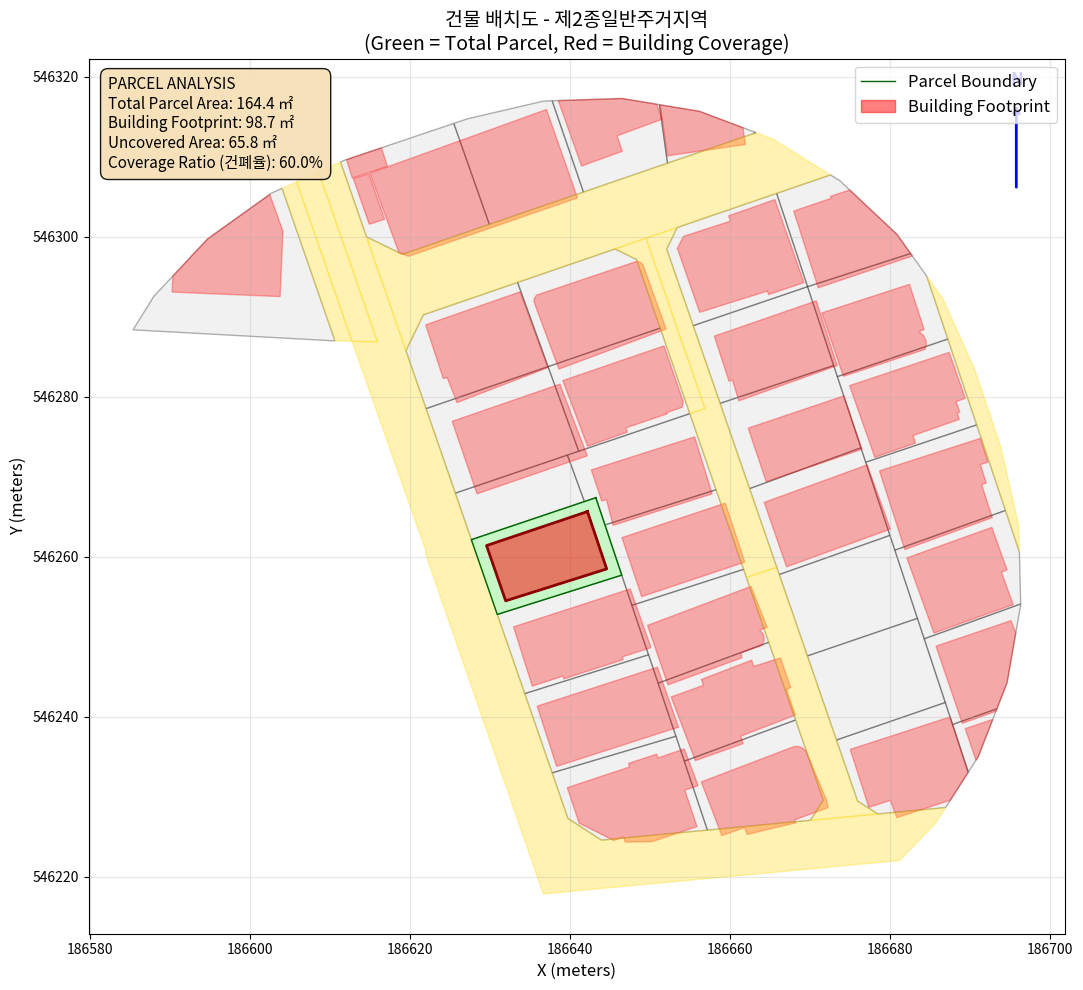Click the Coverage Ratio 60.0% line

click(215, 162)
